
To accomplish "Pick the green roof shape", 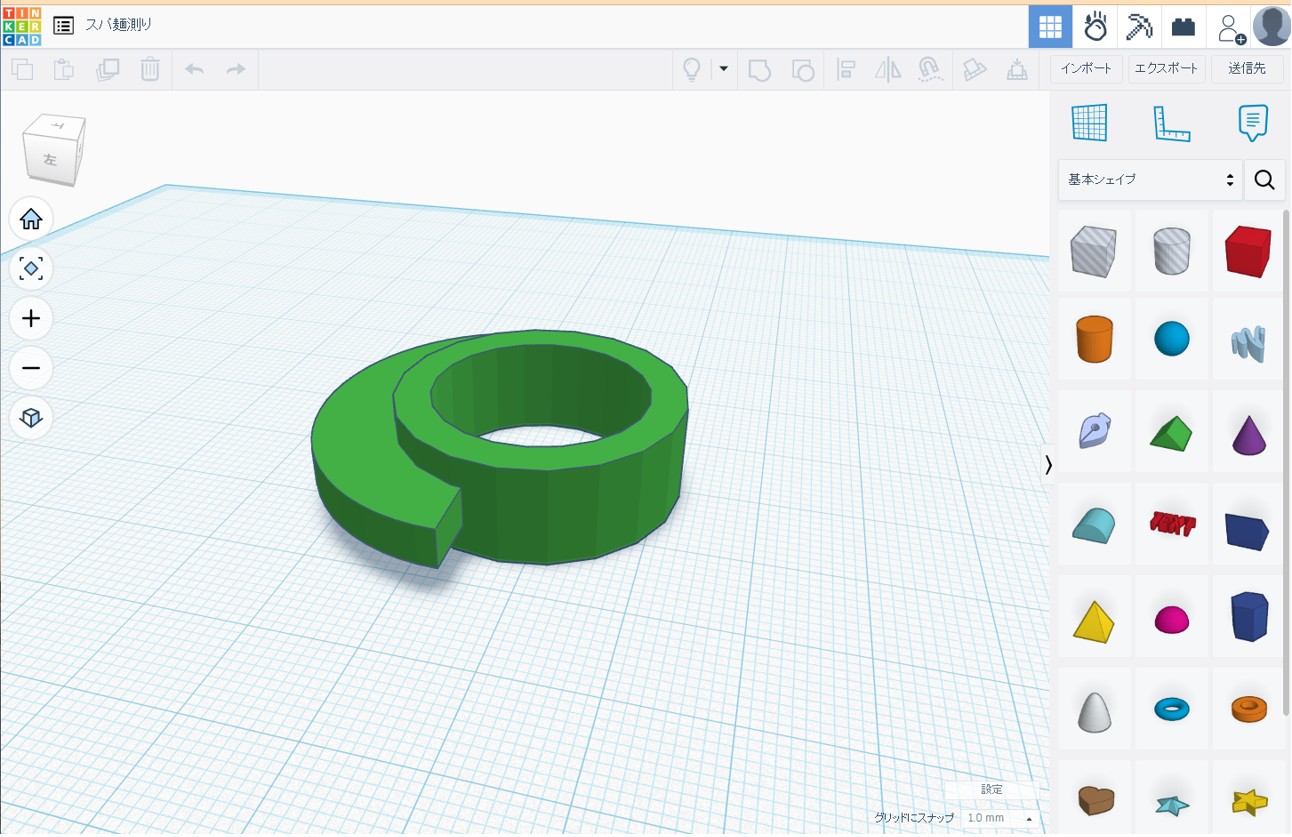I will [x=1171, y=433].
